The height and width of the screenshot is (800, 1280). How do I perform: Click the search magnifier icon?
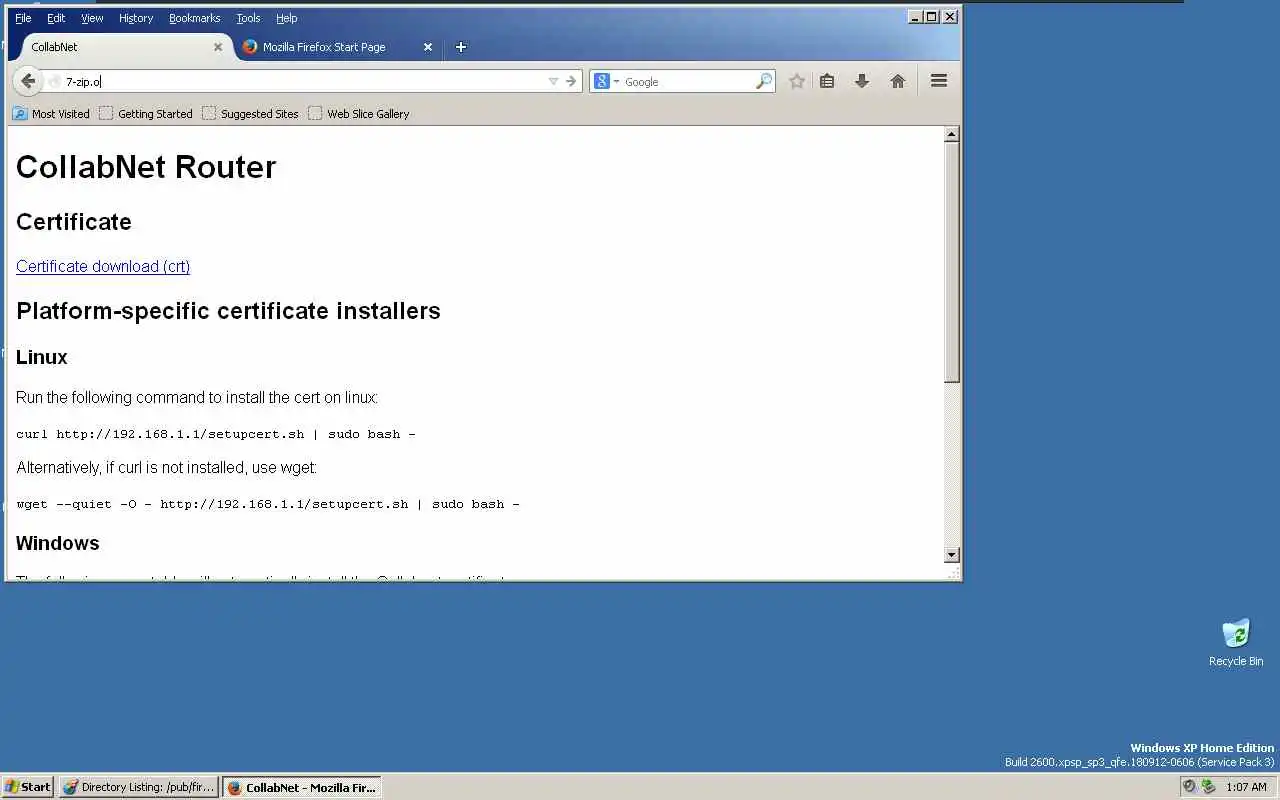coord(764,81)
